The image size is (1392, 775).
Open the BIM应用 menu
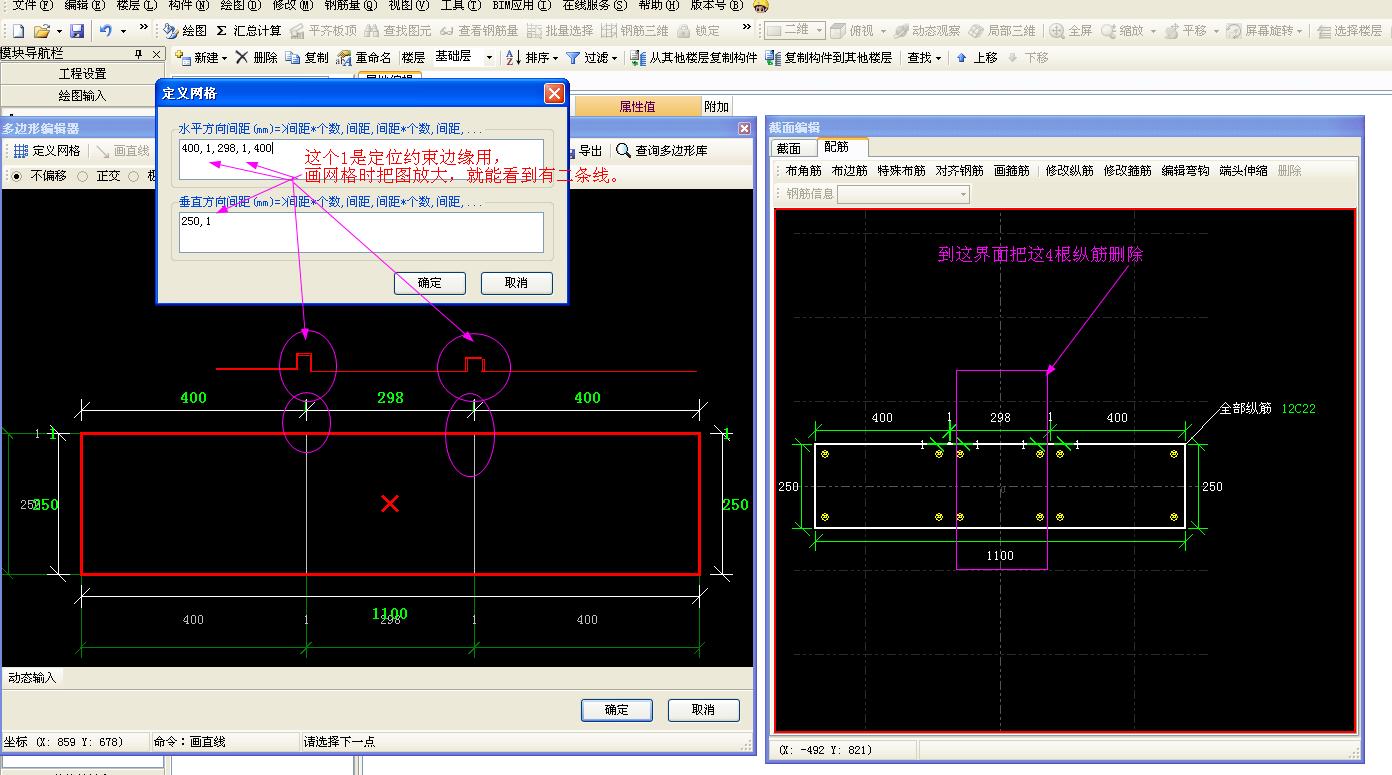pyautogui.click(x=521, y=6)
